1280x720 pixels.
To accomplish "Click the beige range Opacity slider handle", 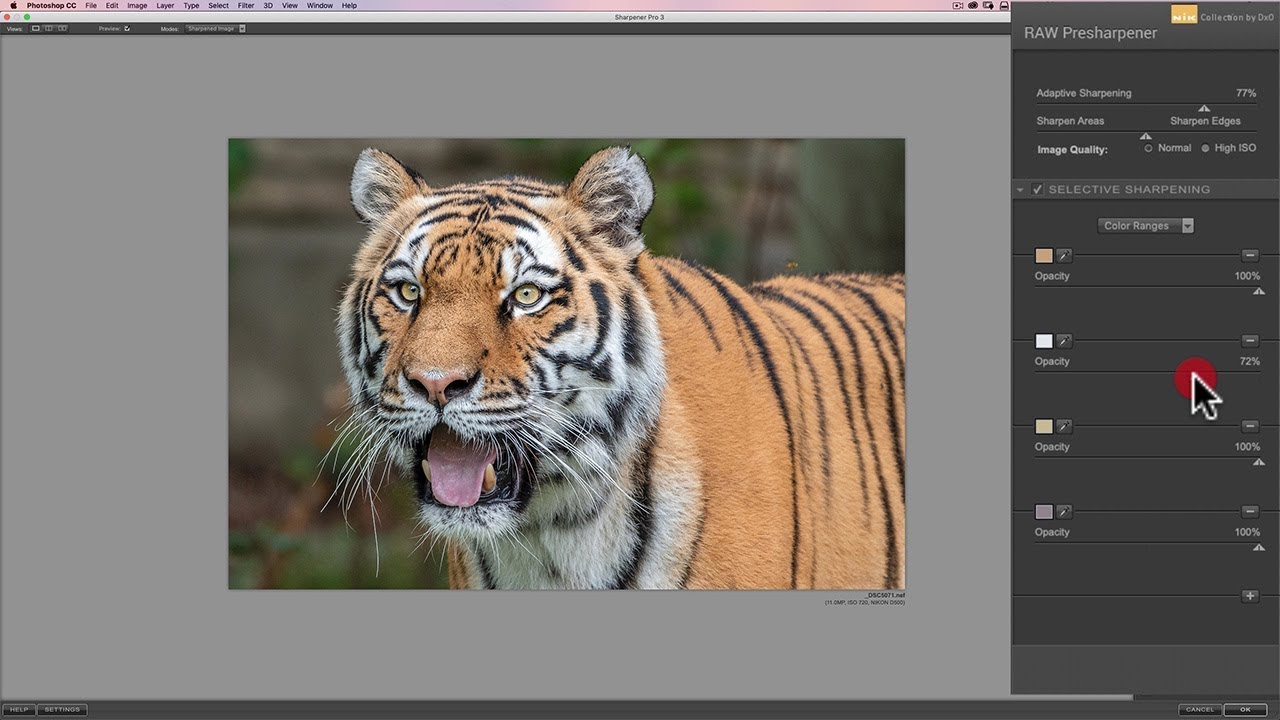I will coord(1259,462).
